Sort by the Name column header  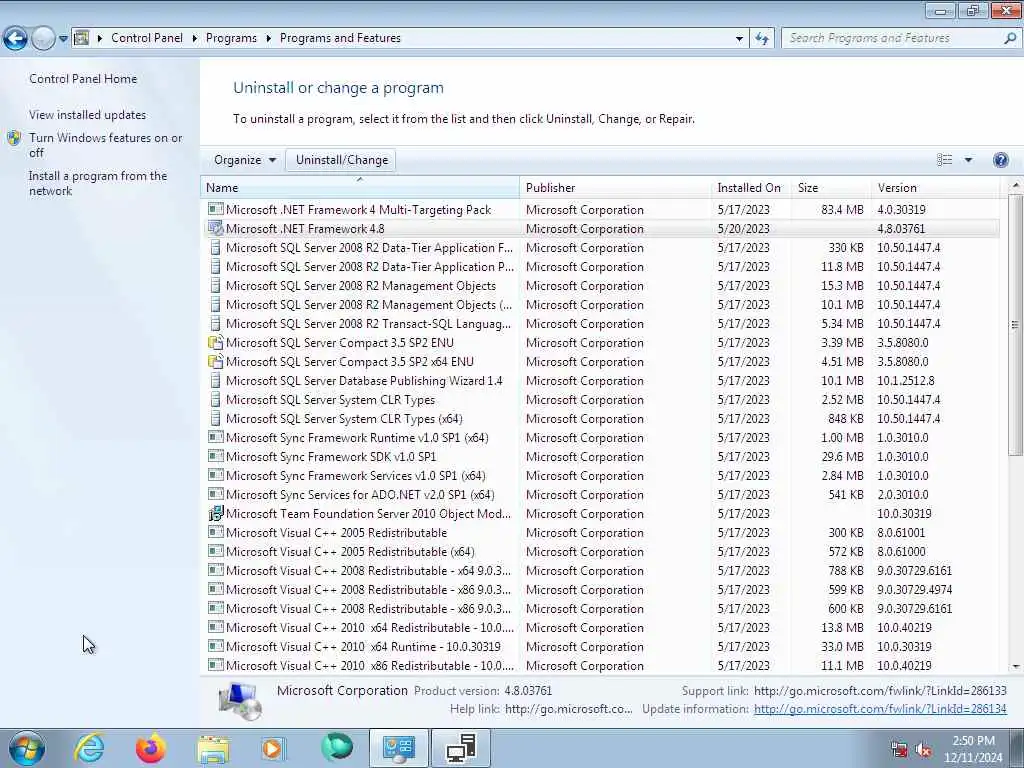pyautogui.click(x=360, y=187)
